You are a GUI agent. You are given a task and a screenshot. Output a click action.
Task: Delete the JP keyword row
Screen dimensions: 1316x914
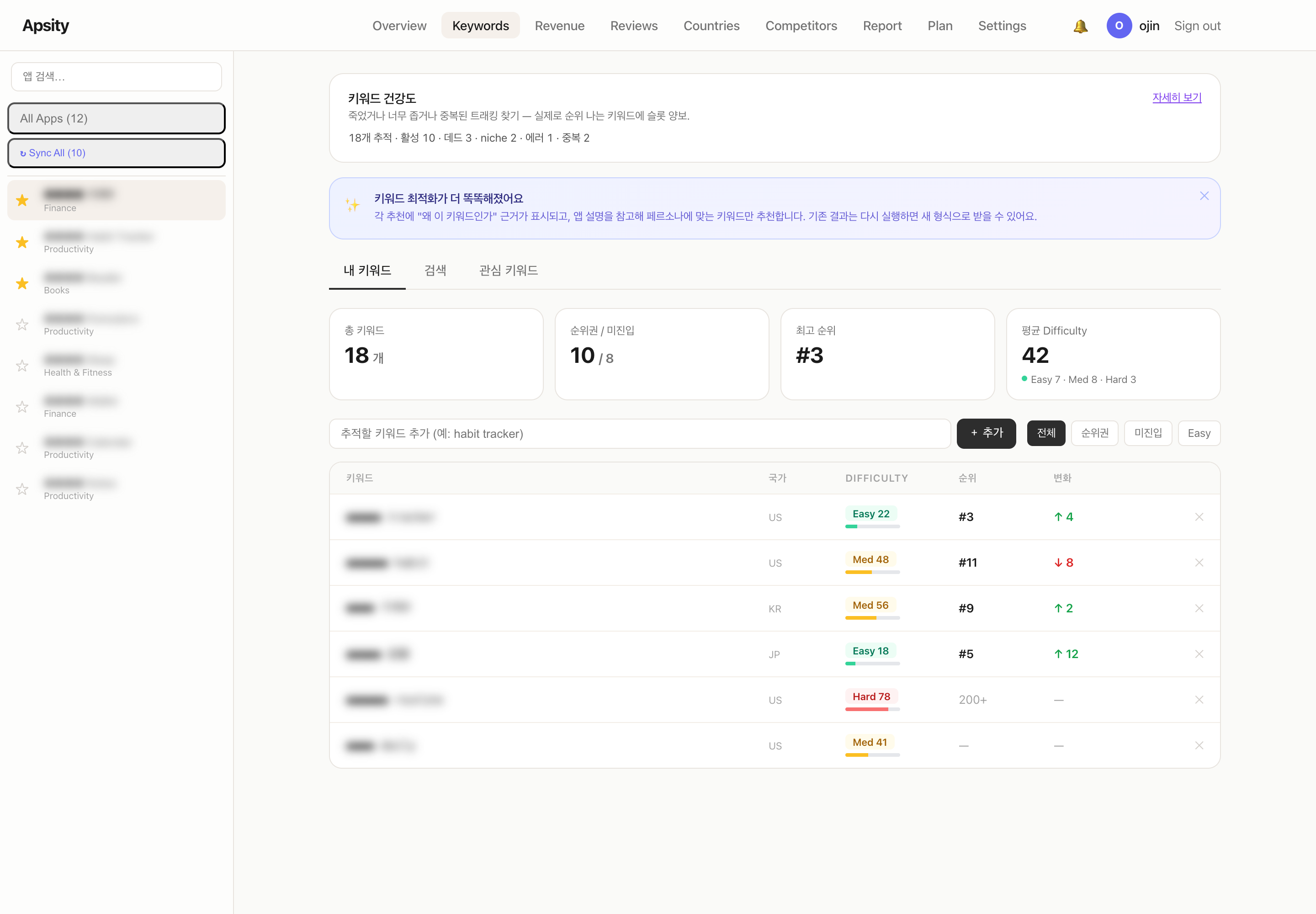coord(1199,654)
